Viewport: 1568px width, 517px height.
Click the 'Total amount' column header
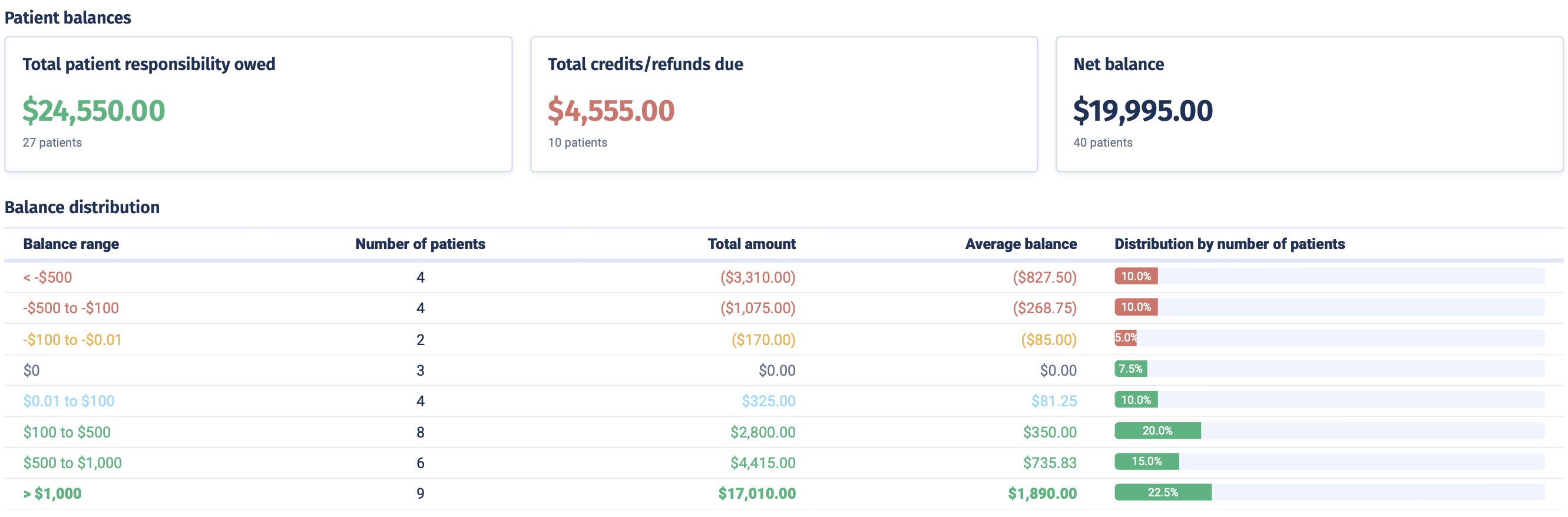click(x=752, y=244)
